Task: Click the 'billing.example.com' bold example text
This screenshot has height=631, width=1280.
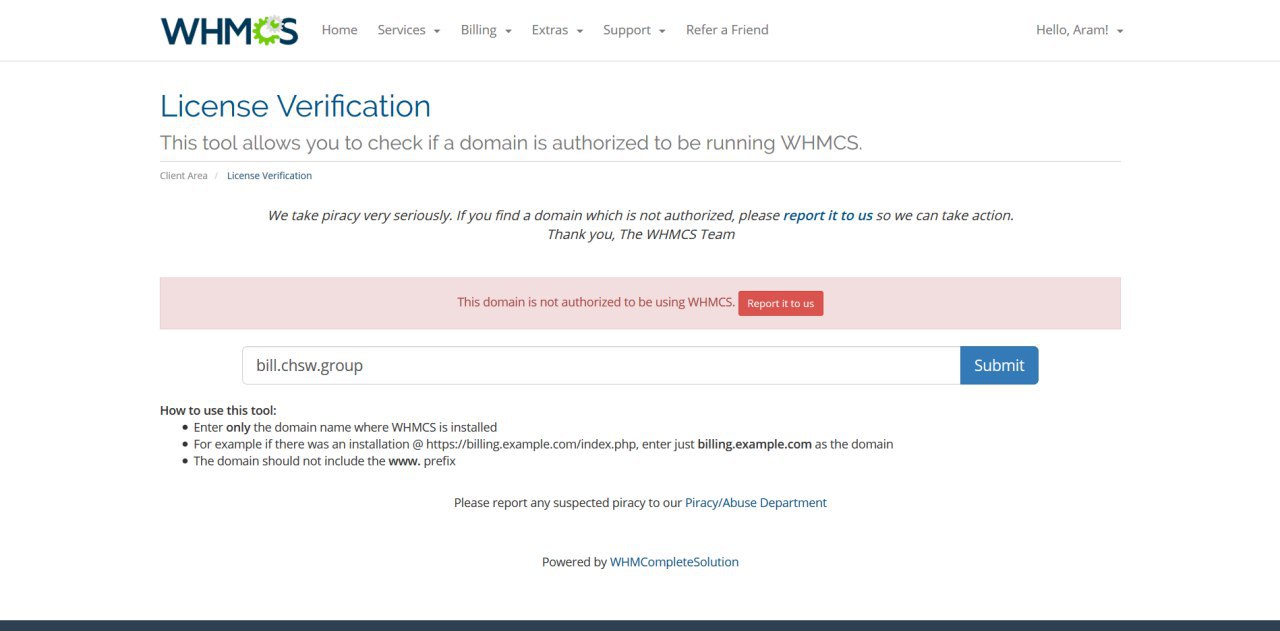Action: 754,444
